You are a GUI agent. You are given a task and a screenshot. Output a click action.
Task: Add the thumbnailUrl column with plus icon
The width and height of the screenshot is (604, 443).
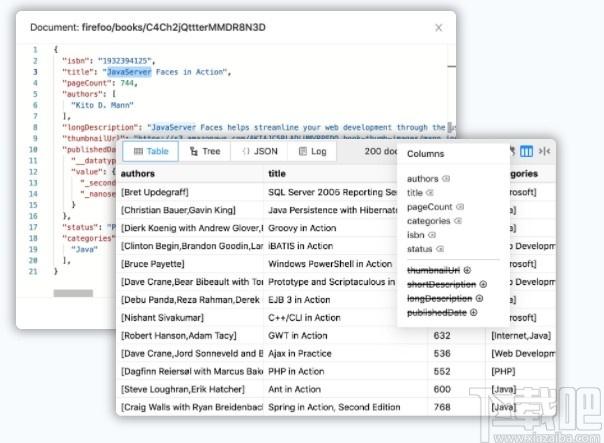tap(468, 270)
